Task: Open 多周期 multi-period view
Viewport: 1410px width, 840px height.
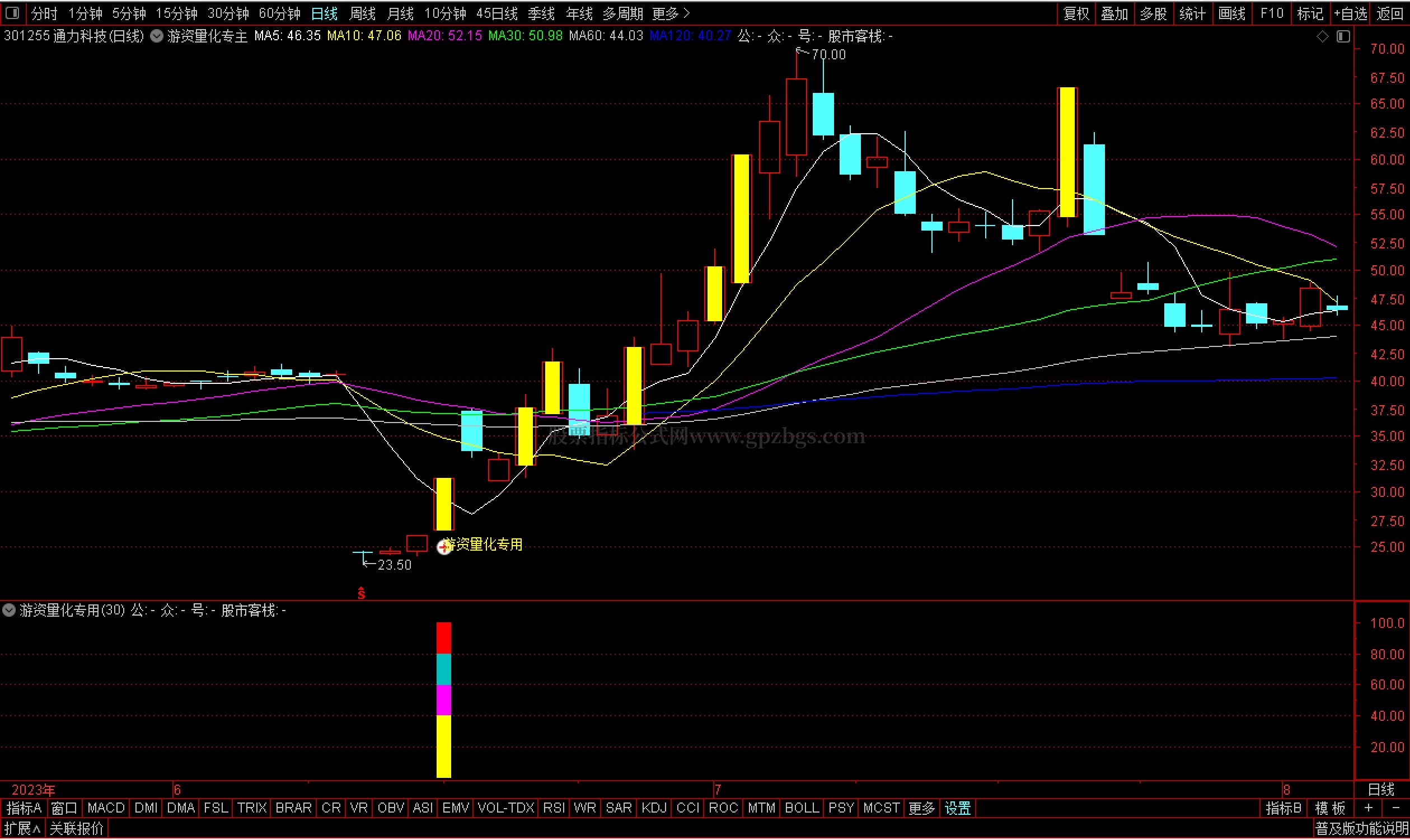Action: (x=623, y=13)
